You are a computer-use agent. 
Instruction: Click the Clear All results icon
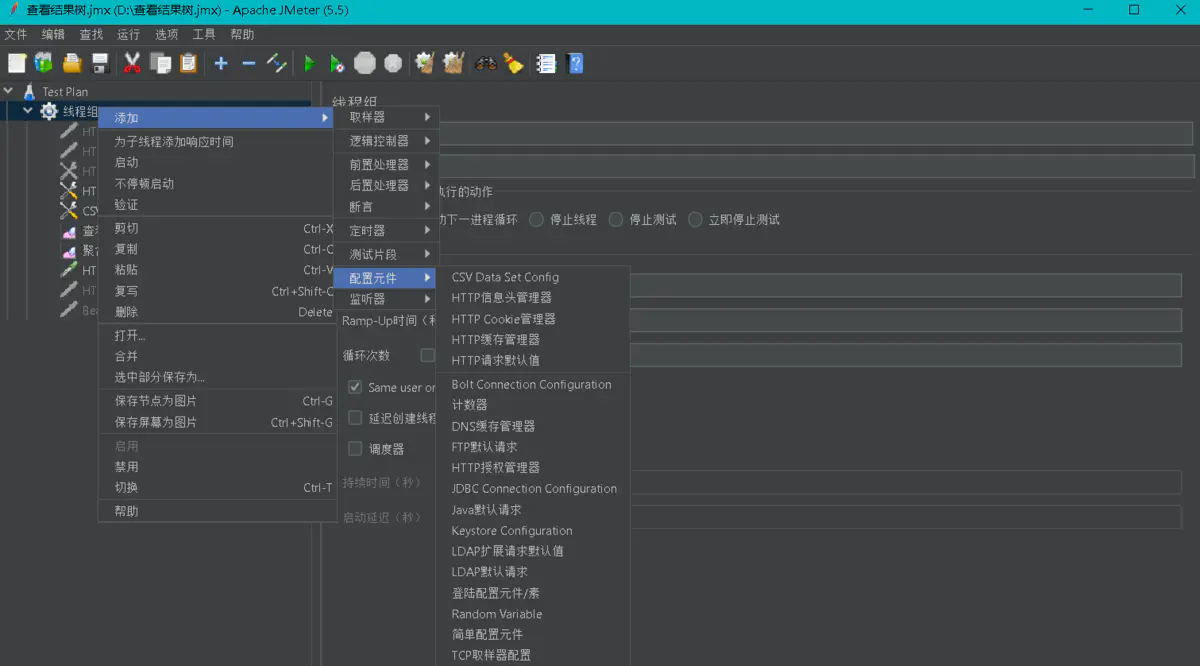[453, 63]
